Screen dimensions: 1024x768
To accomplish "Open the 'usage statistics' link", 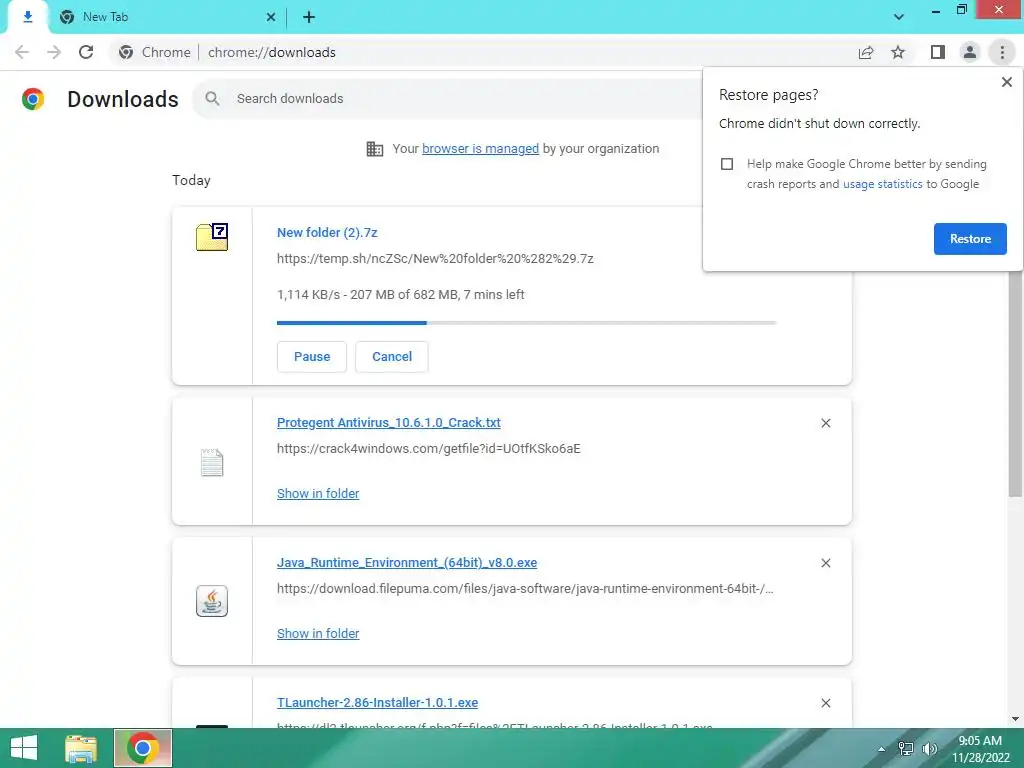I will 882,184.
